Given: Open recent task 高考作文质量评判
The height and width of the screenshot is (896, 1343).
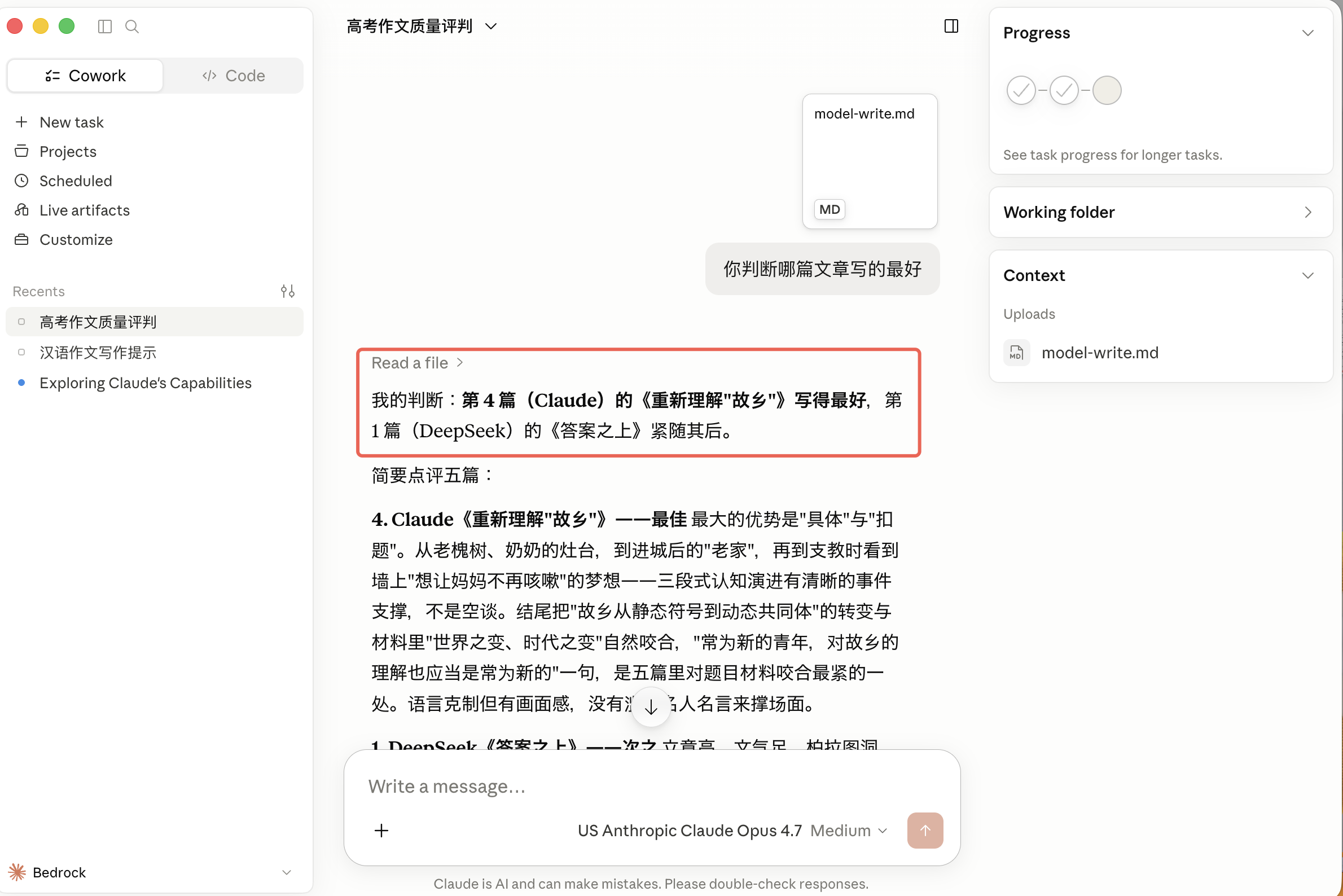Looking at the screenshot, I should (x=154, y=322).
